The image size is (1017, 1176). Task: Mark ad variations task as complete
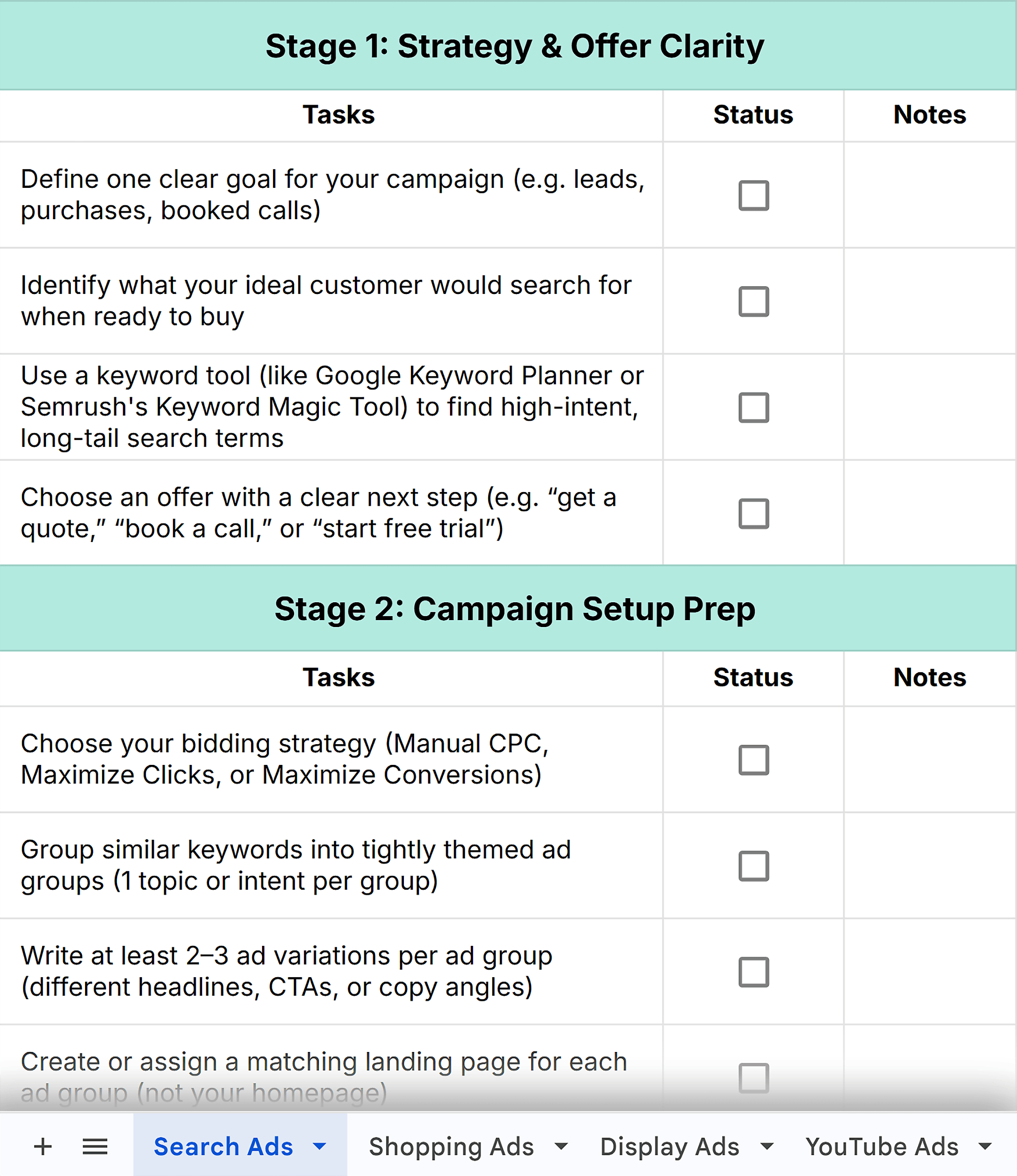tap(754, 972)
